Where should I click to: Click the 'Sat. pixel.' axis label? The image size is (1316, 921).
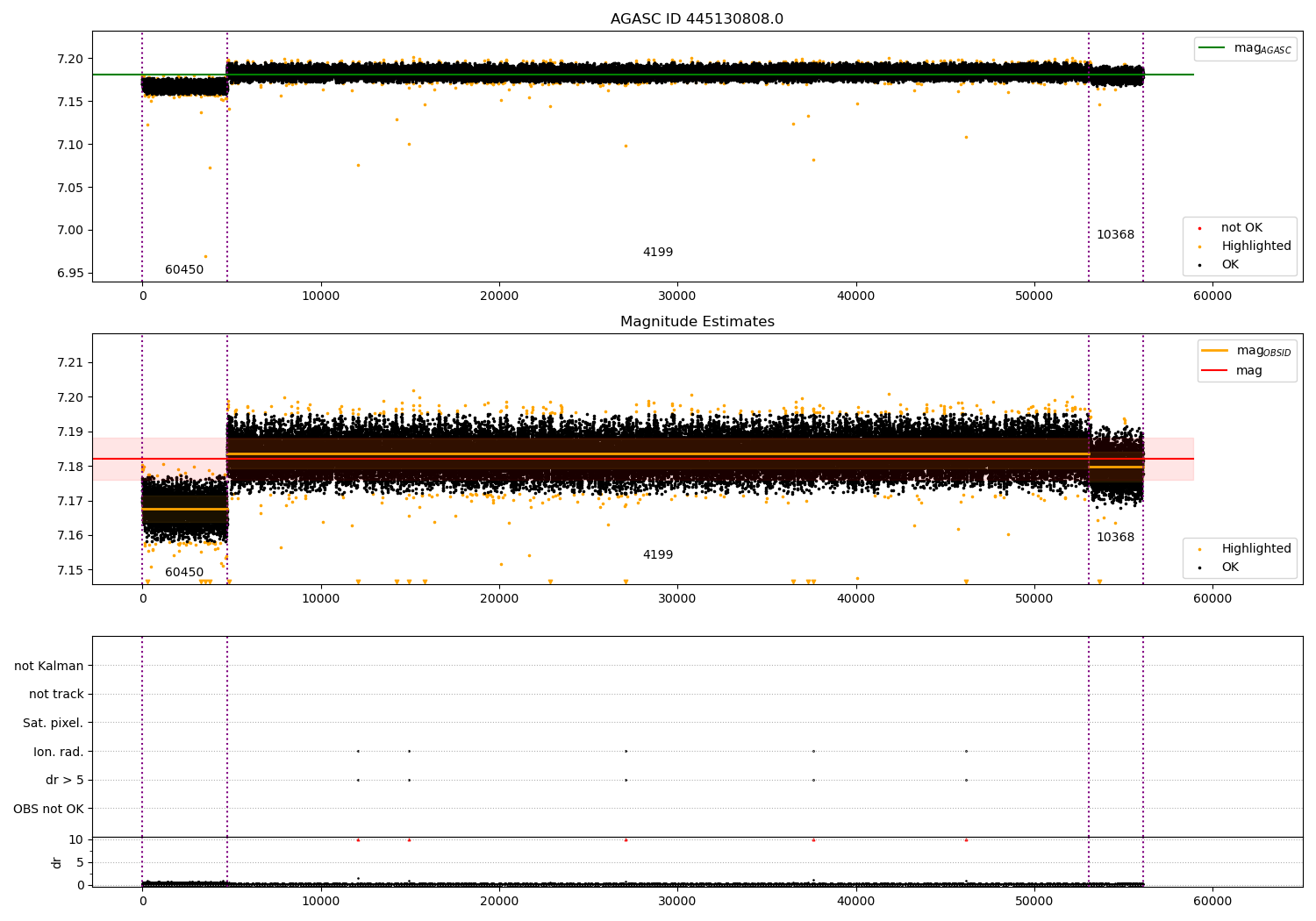[53, 724]
